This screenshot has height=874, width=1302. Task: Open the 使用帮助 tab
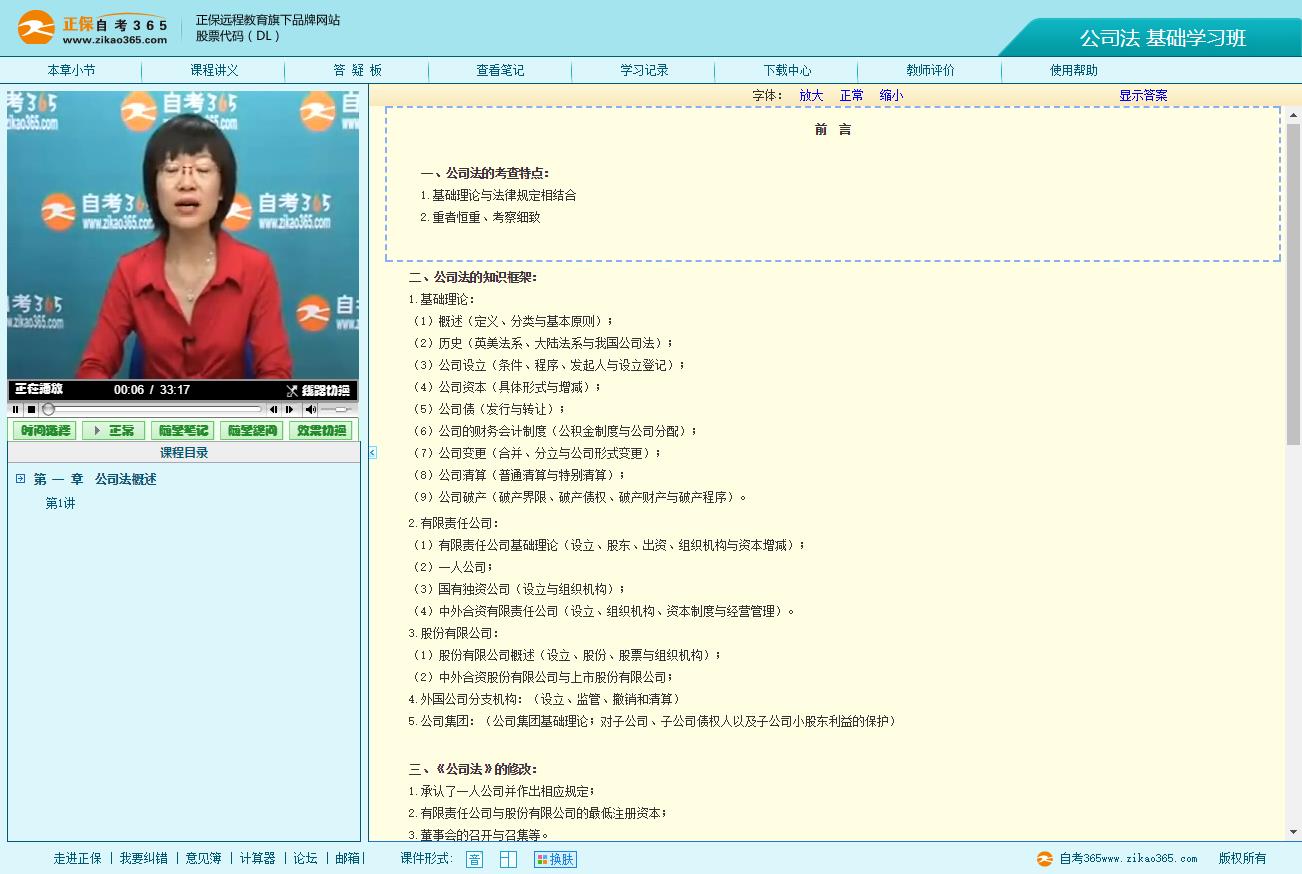[1074, 71]
